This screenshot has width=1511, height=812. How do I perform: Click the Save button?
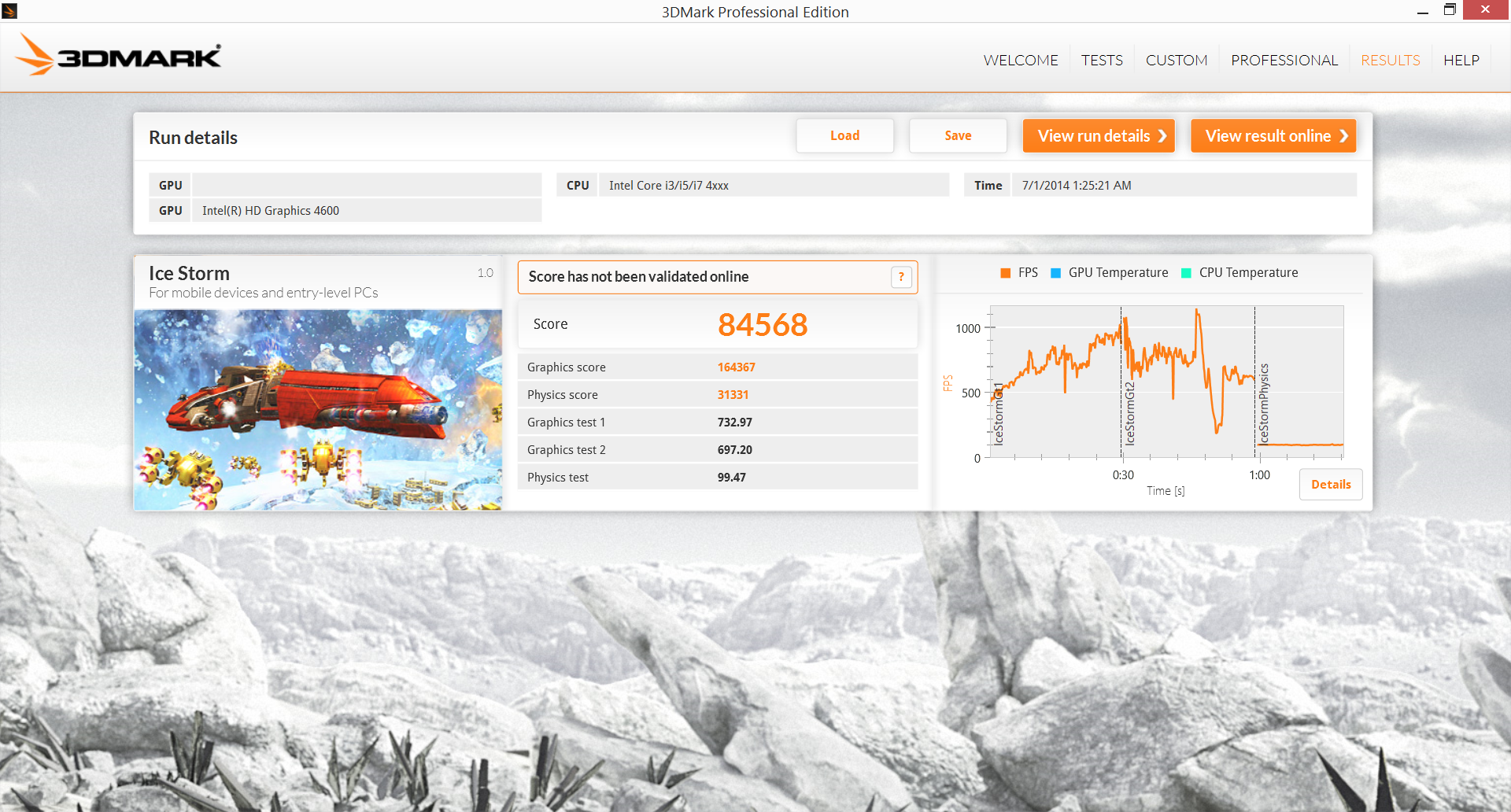click(x=958, y=135)
